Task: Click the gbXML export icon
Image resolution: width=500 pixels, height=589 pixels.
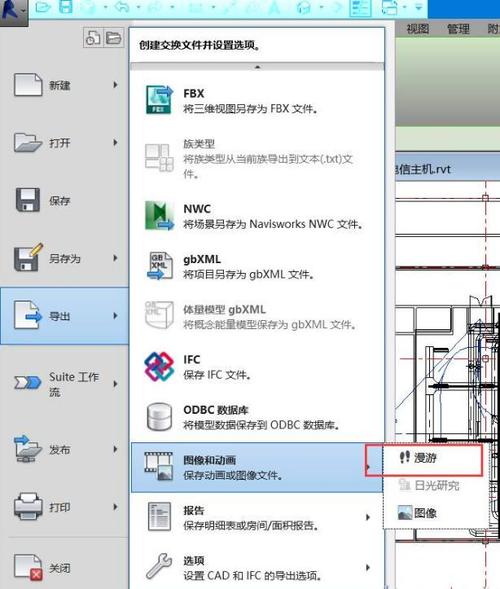Action: 160,266
